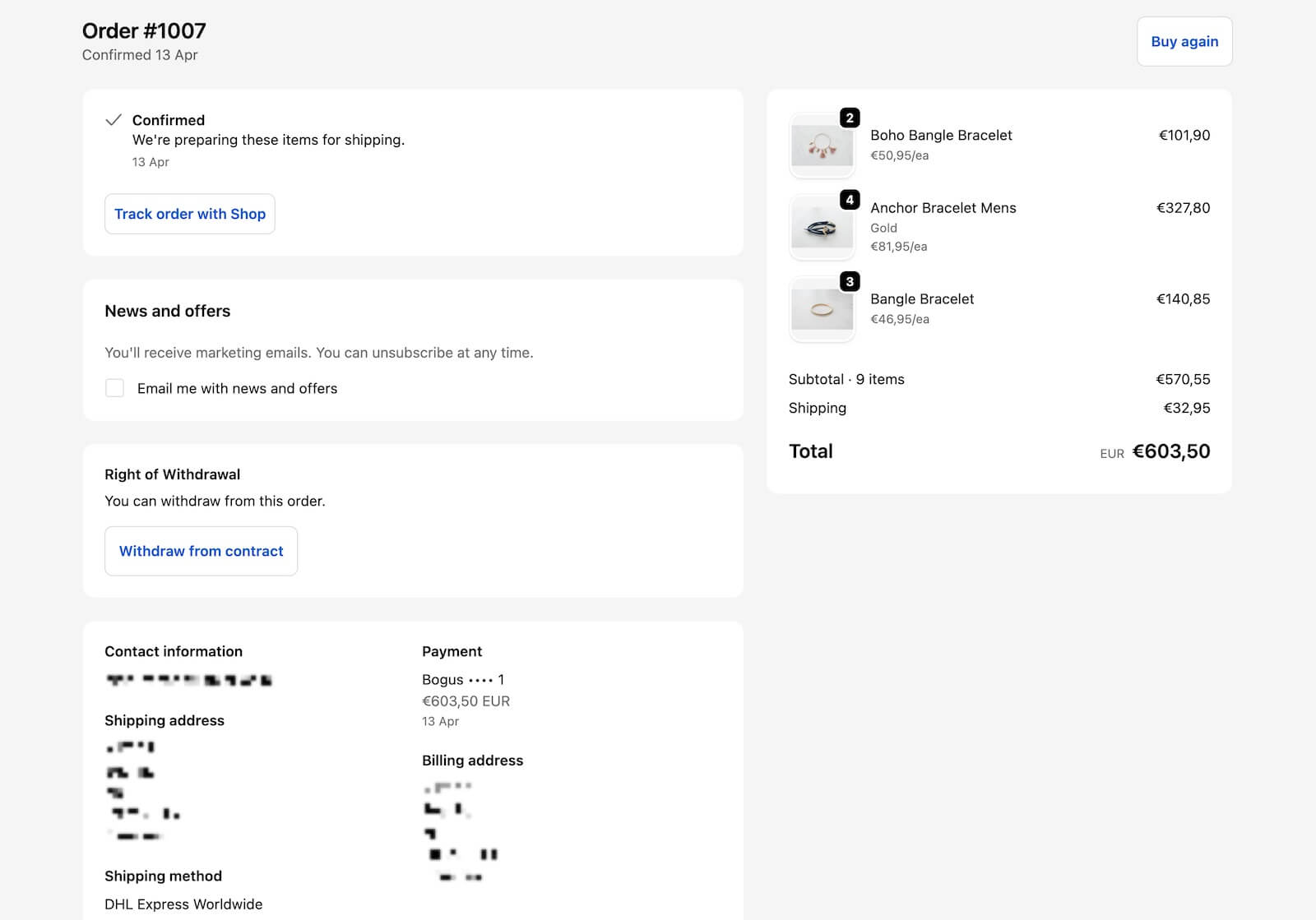Click the quantity badge showing 4 items
This screenshot has height=920, width=1316.
(x=850, y=197)
